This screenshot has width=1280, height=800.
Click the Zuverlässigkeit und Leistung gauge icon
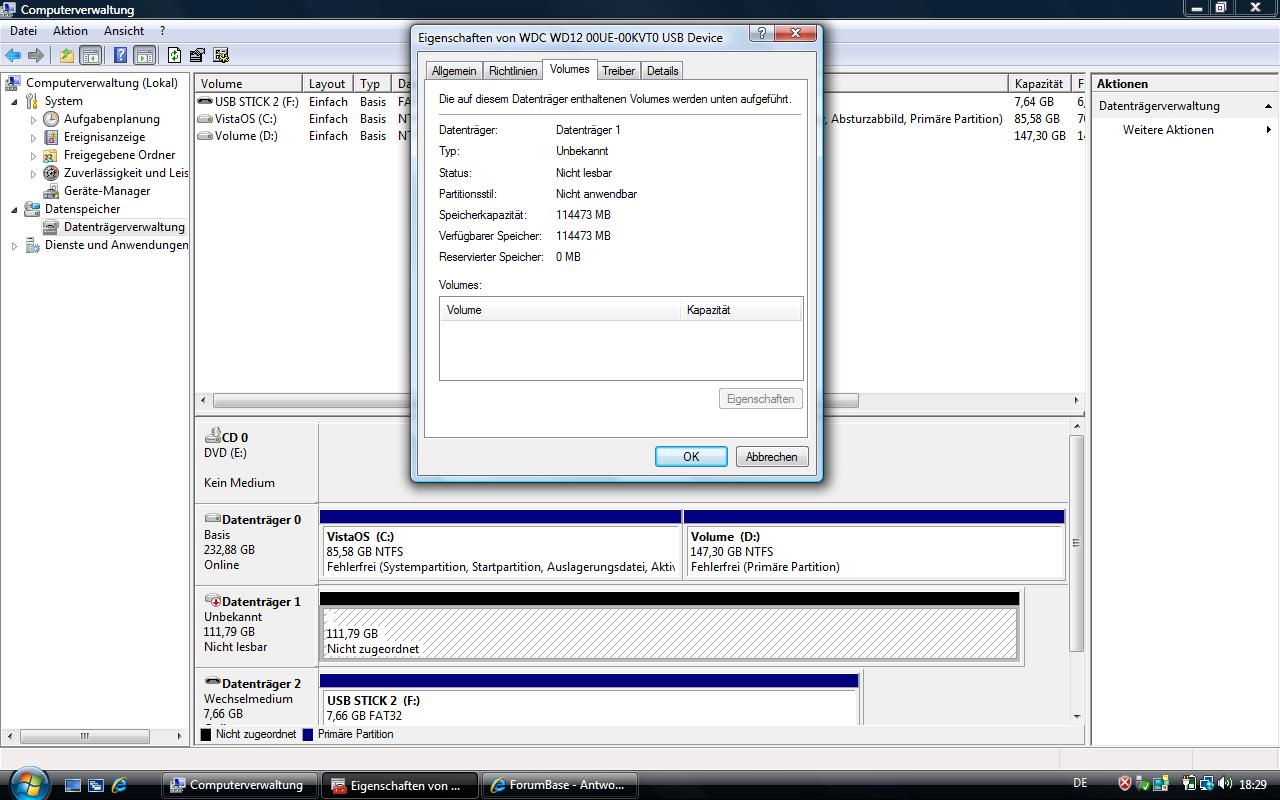tap(51, 173)
